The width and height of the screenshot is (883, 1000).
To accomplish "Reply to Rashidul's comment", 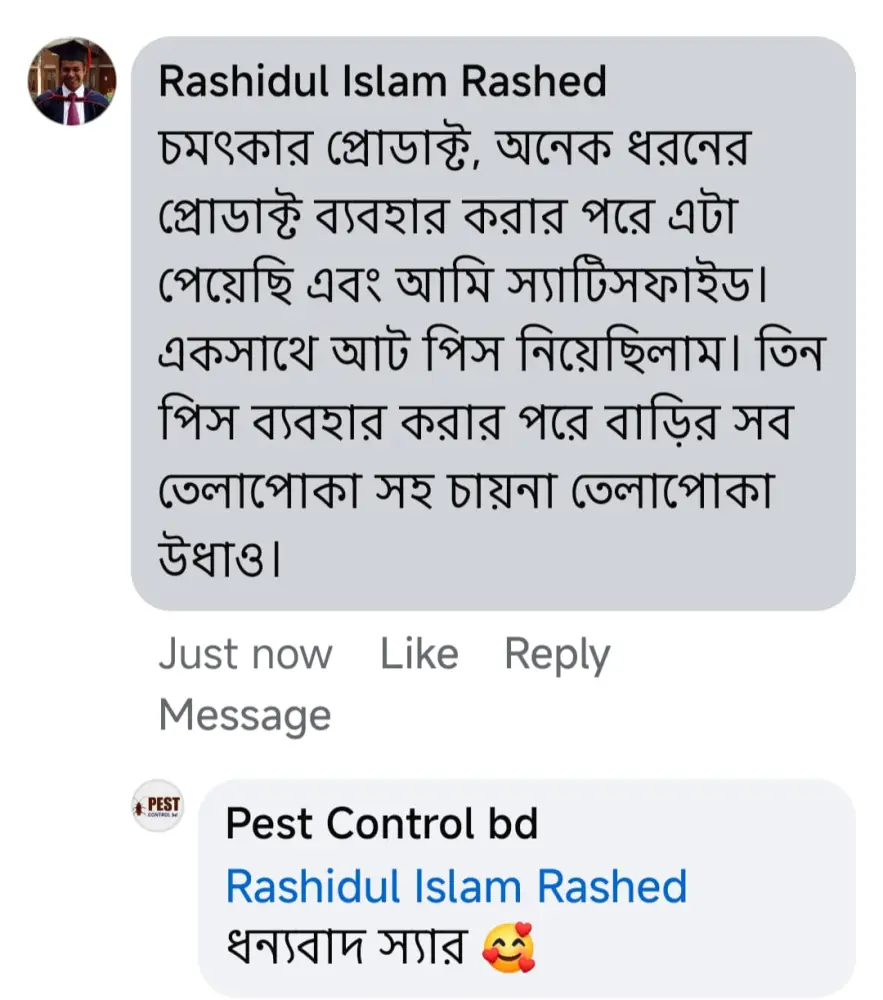I will coord(557,654).
